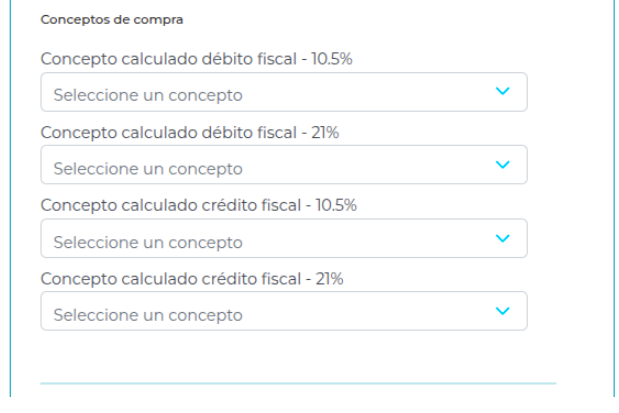
Task: Expand the crédito fiscal 10.5% concept dropdown
Action: pos(283,240)
